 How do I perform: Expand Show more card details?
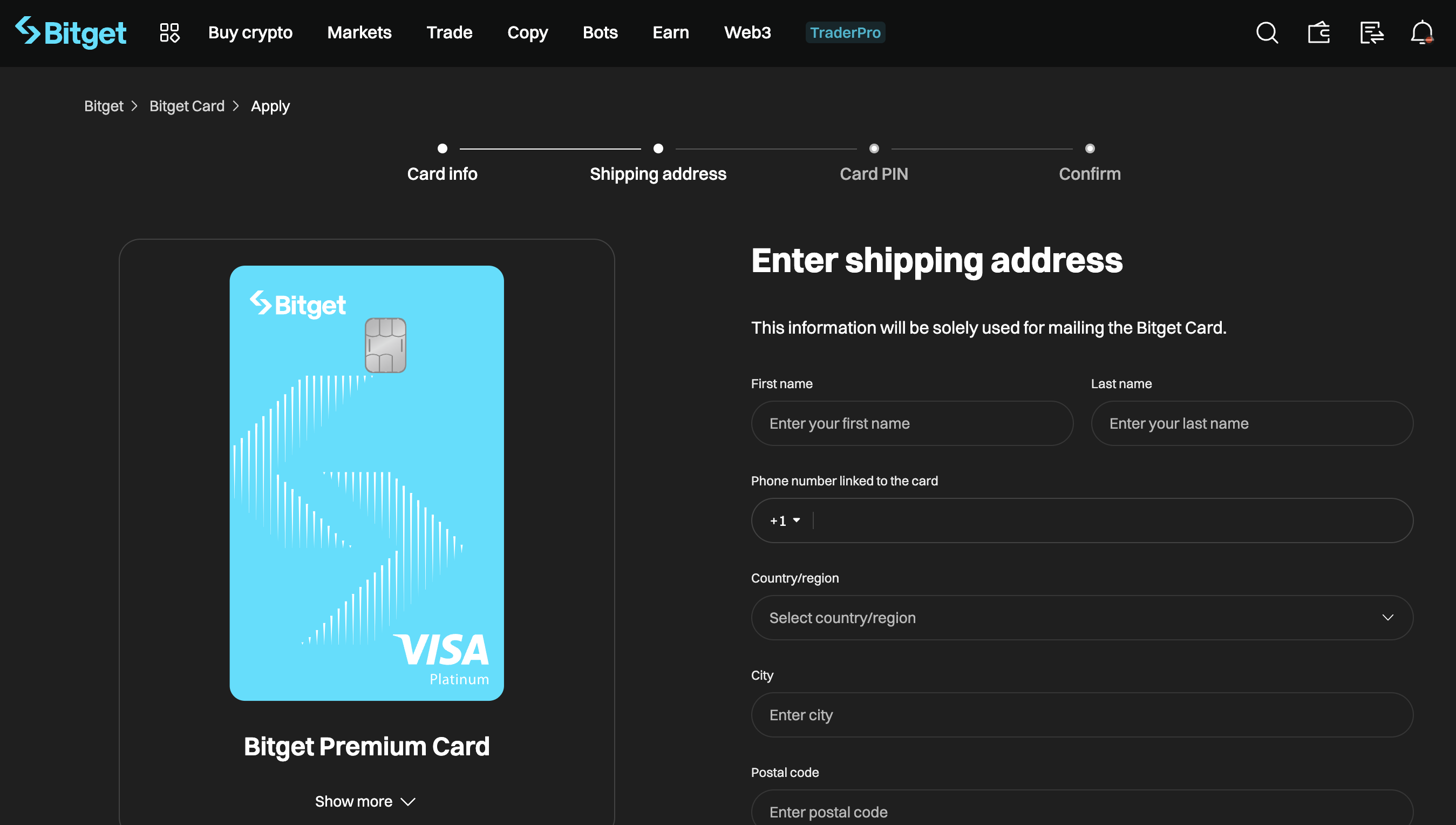tap(365, 801)
